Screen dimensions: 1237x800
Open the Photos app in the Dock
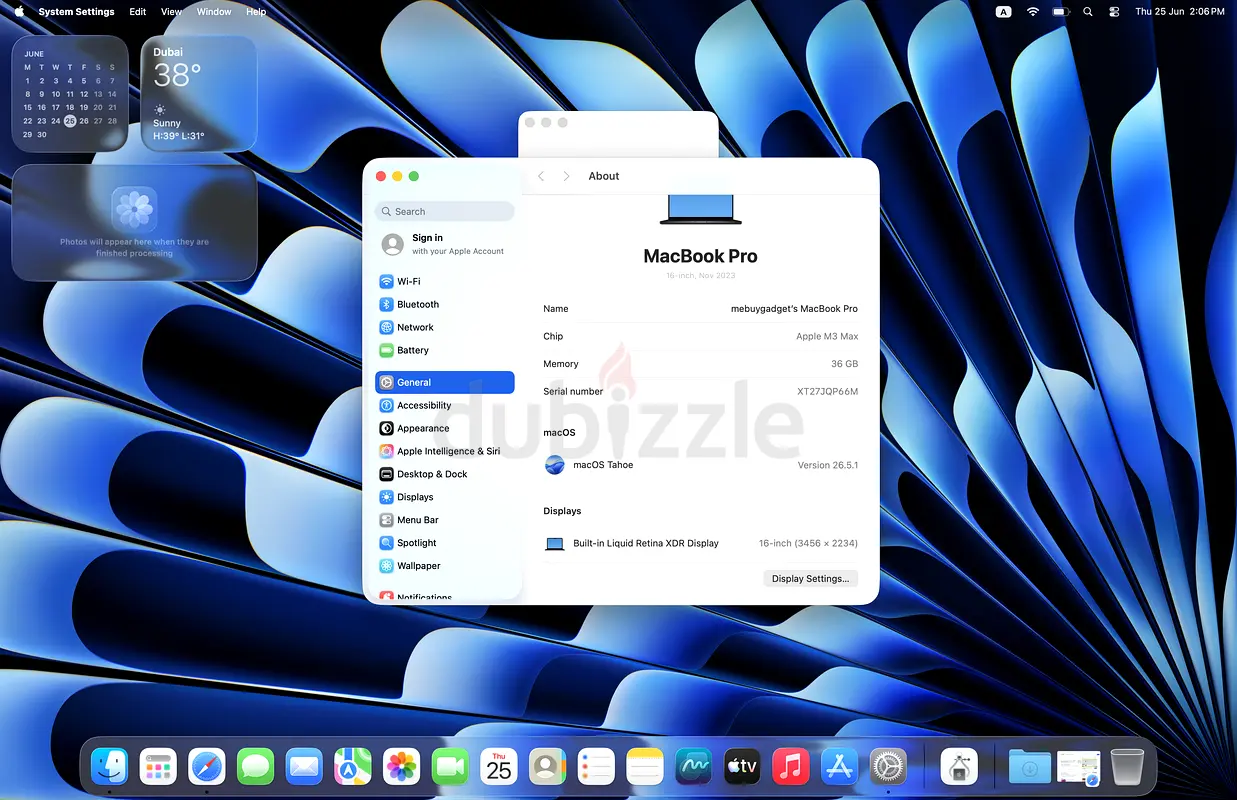(x=402, y=767)
